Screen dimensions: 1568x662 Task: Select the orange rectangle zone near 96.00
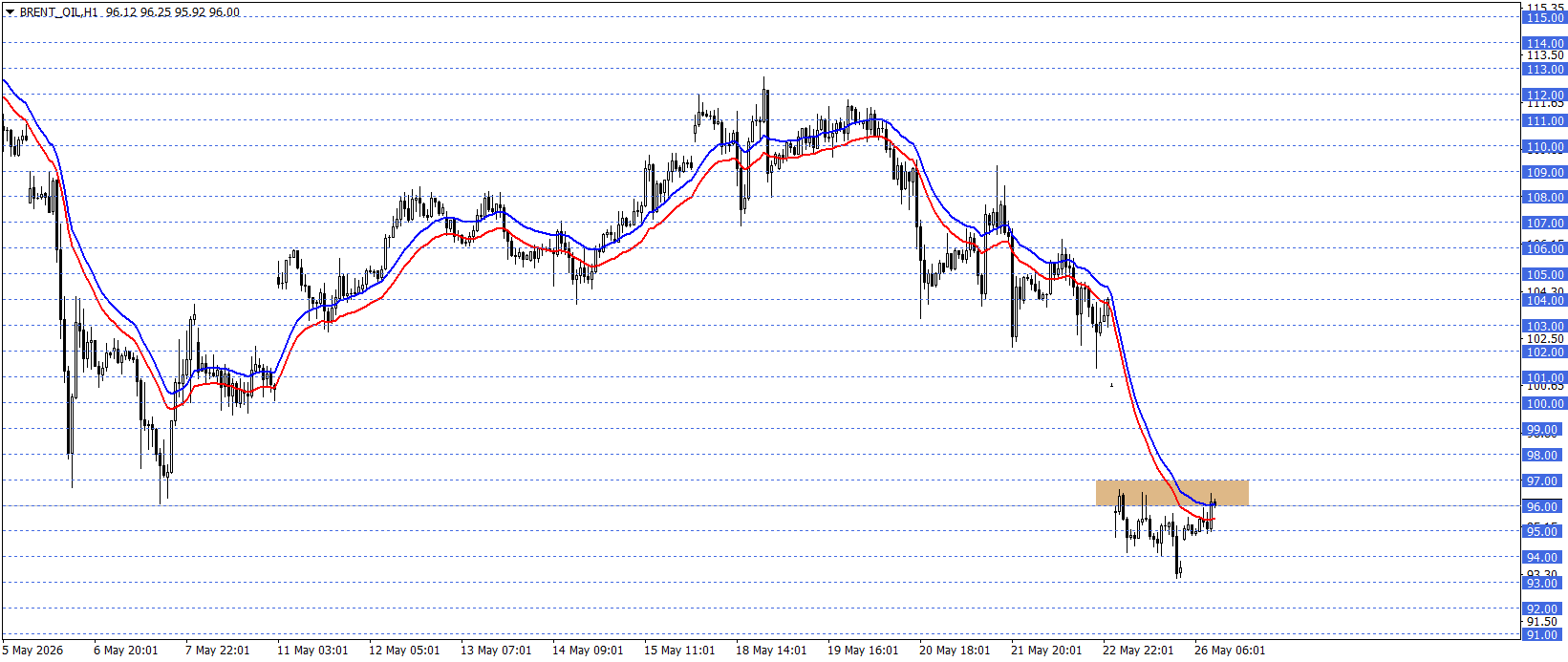coord(1172,493)
